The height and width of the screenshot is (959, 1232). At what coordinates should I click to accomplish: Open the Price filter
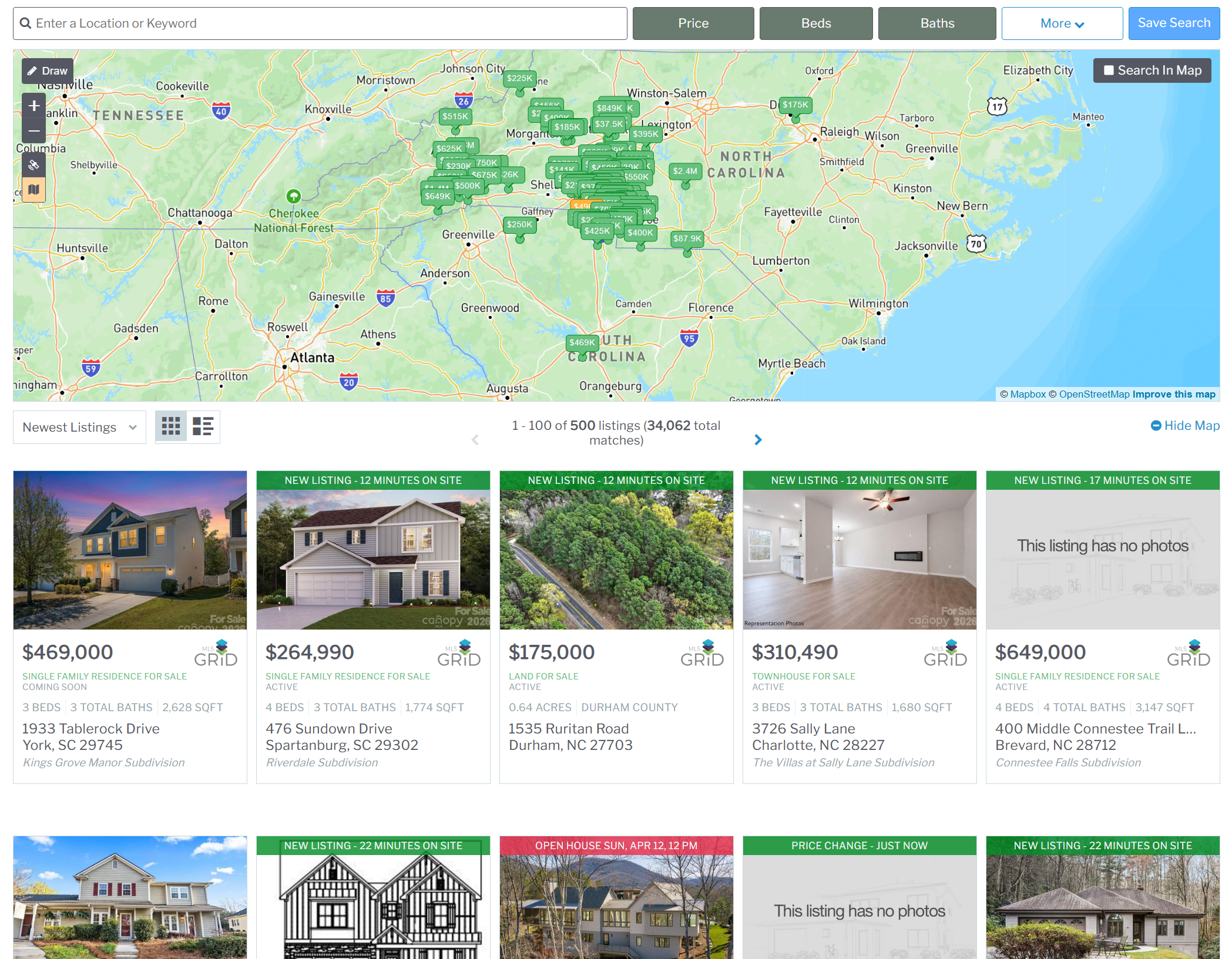pos(693,23)
